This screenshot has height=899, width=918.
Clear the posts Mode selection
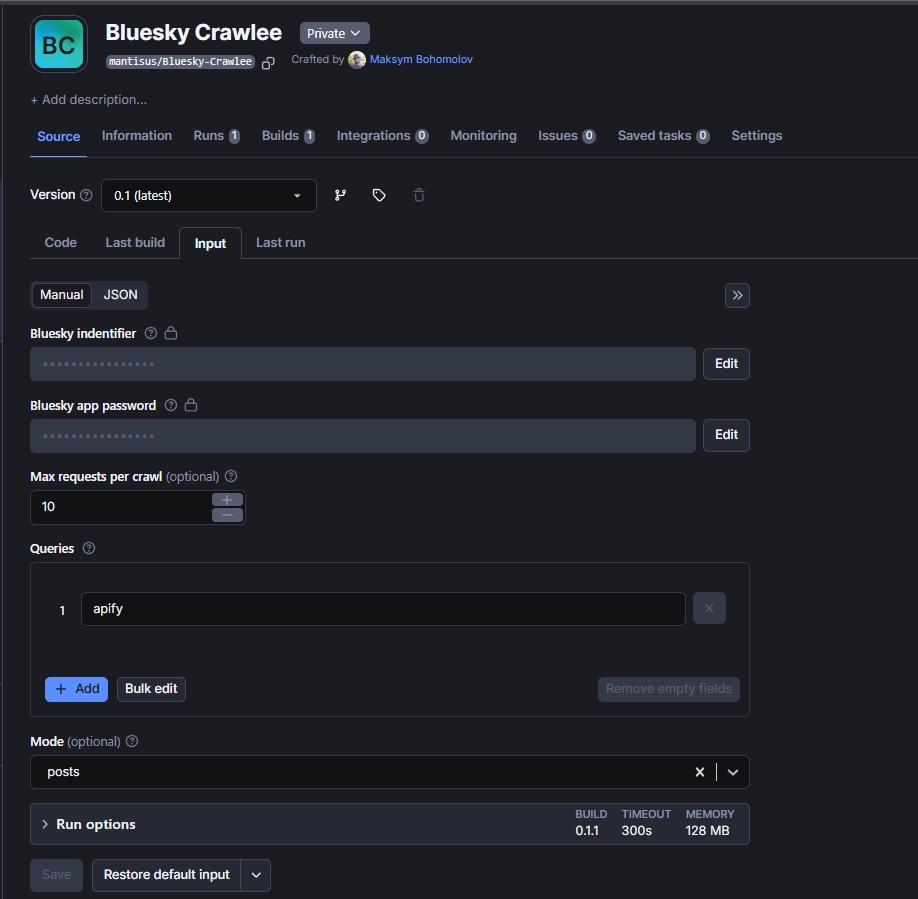click(700, 772)
